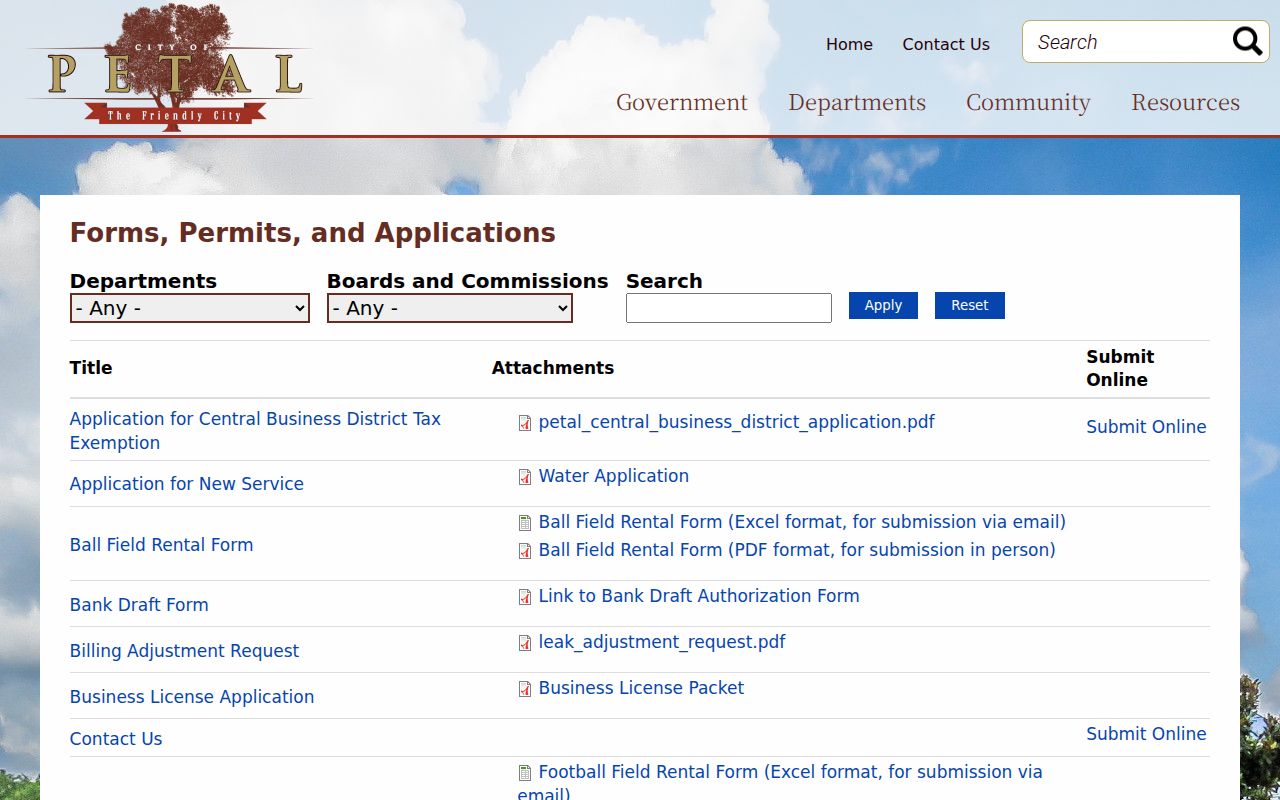Open the Ball Field Rental Form title link
Screen dimensions: 1280x800
161,545
